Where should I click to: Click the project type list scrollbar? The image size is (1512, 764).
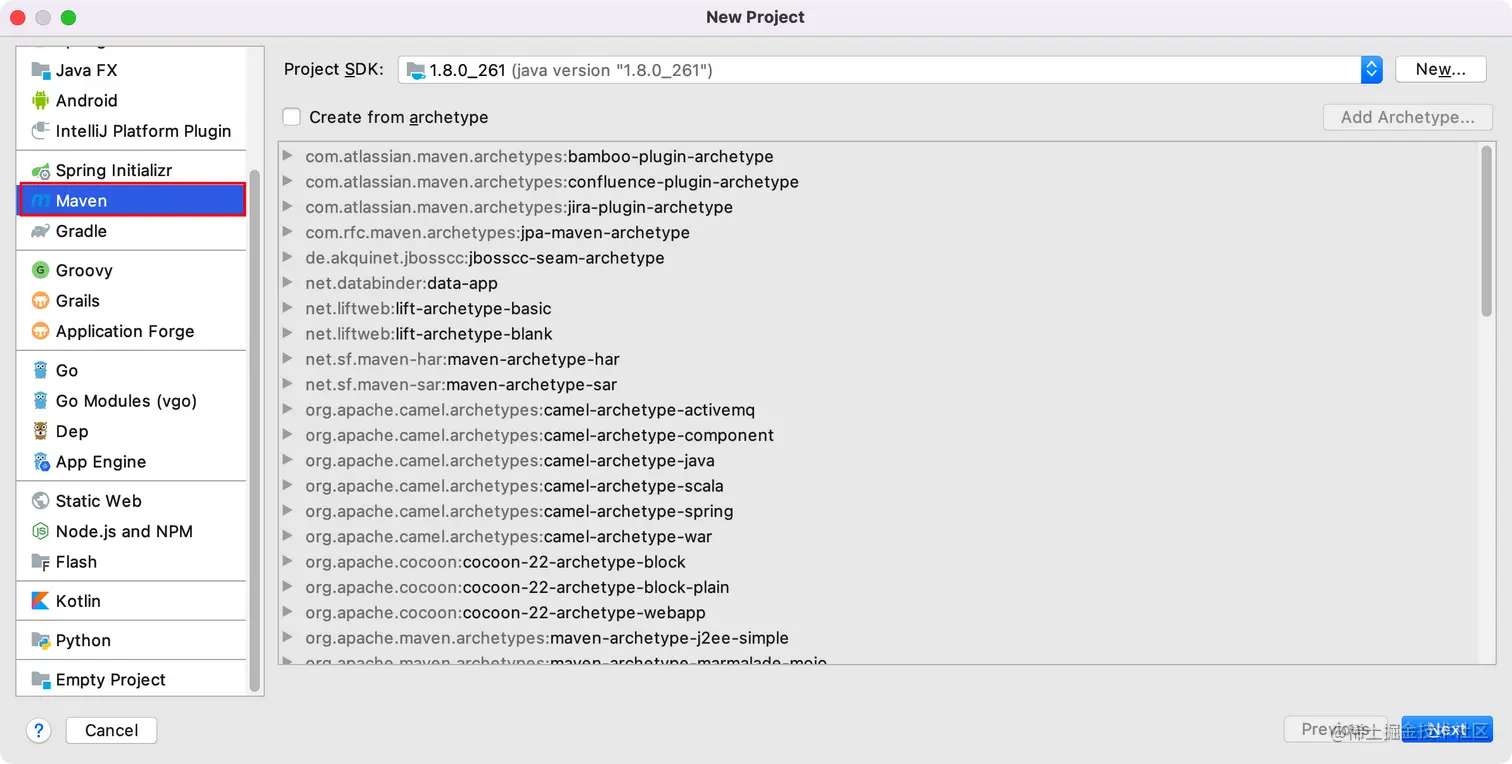(x=254, y=430)
